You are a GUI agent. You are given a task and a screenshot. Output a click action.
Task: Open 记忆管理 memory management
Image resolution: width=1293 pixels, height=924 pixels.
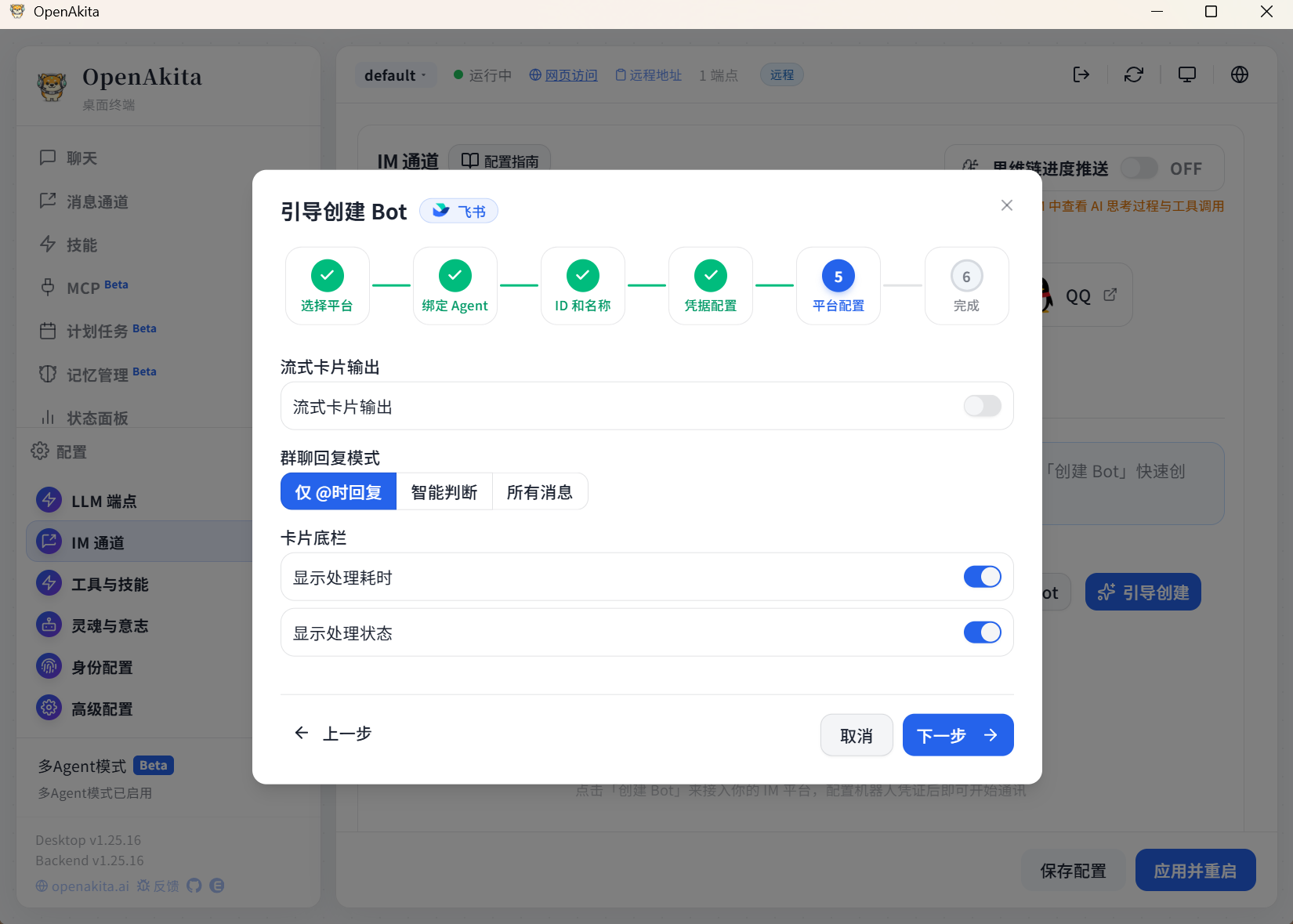click(x=98, y=375)
